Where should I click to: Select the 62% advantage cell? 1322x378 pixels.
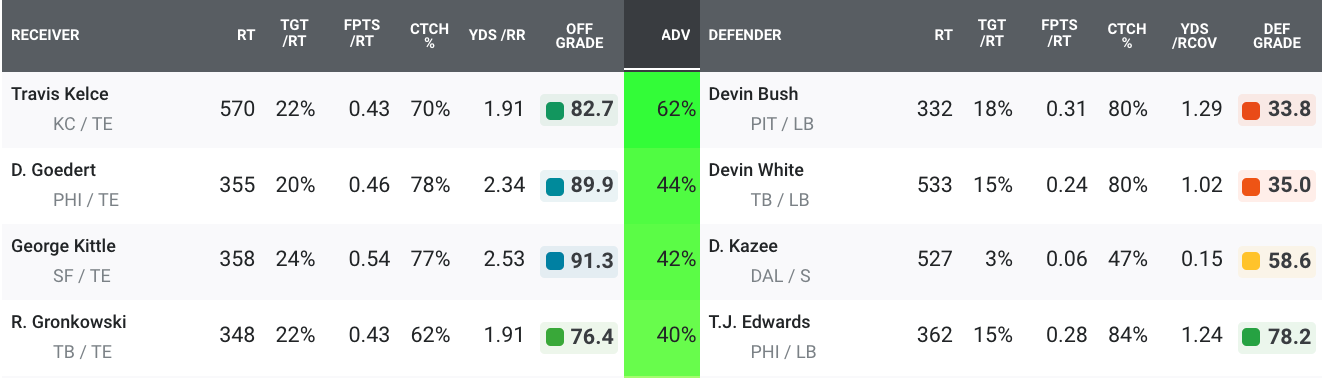[x=662, y=109]
